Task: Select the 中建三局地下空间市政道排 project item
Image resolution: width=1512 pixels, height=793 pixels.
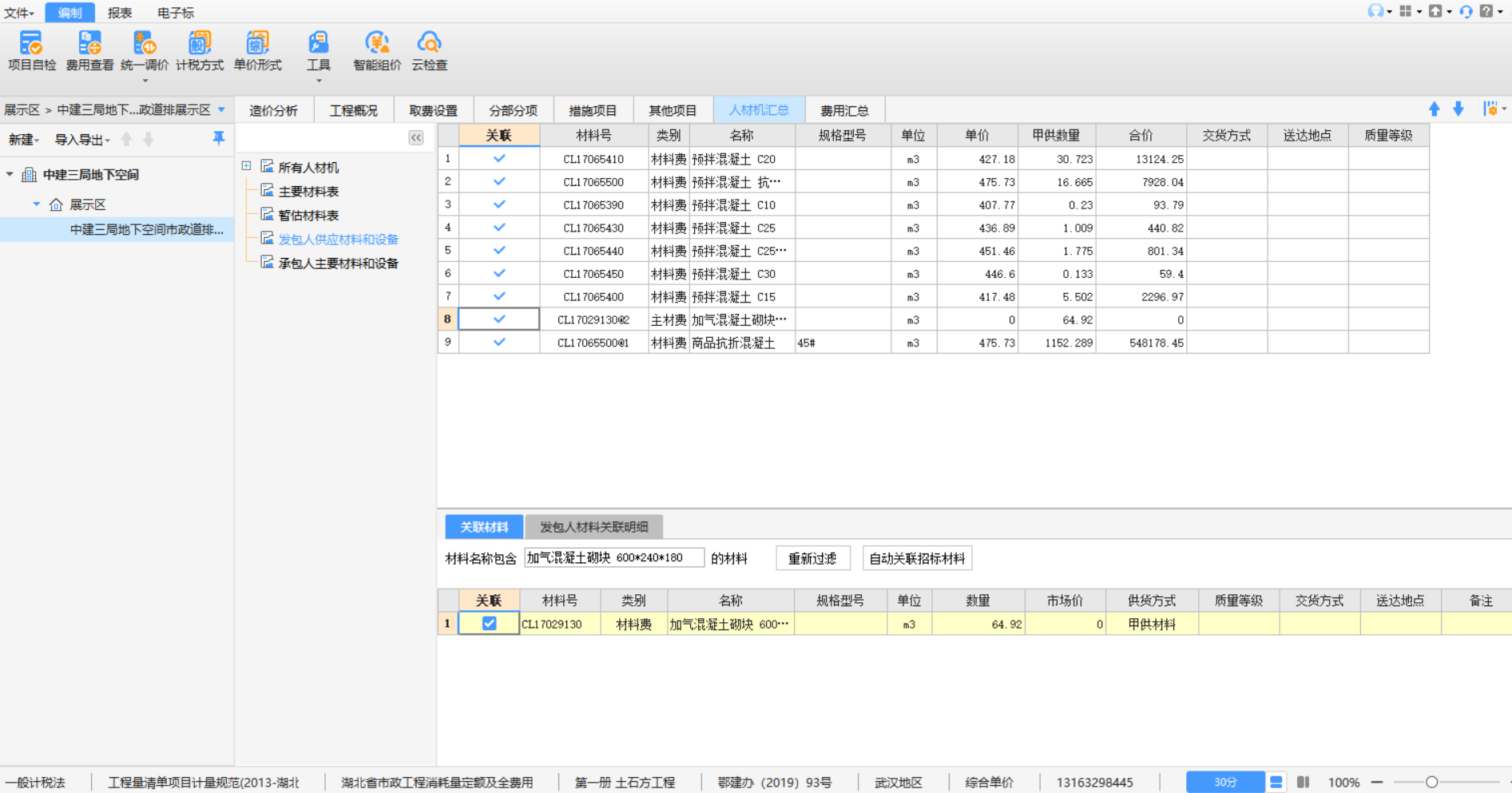Action: click(x=147, y=229)
